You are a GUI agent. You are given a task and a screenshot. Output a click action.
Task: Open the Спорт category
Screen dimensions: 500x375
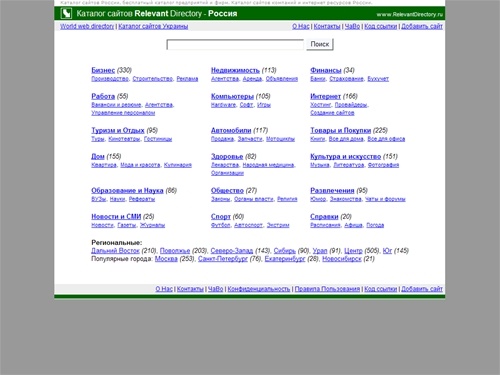click(221, 216)
